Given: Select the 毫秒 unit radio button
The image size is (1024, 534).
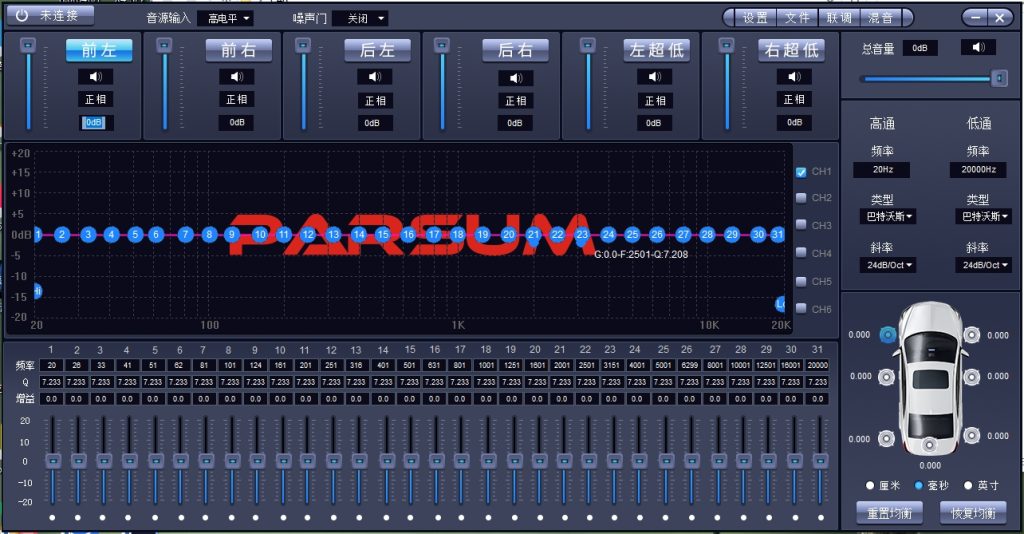Looking at the screenshot, I should (x=918, y=486).
